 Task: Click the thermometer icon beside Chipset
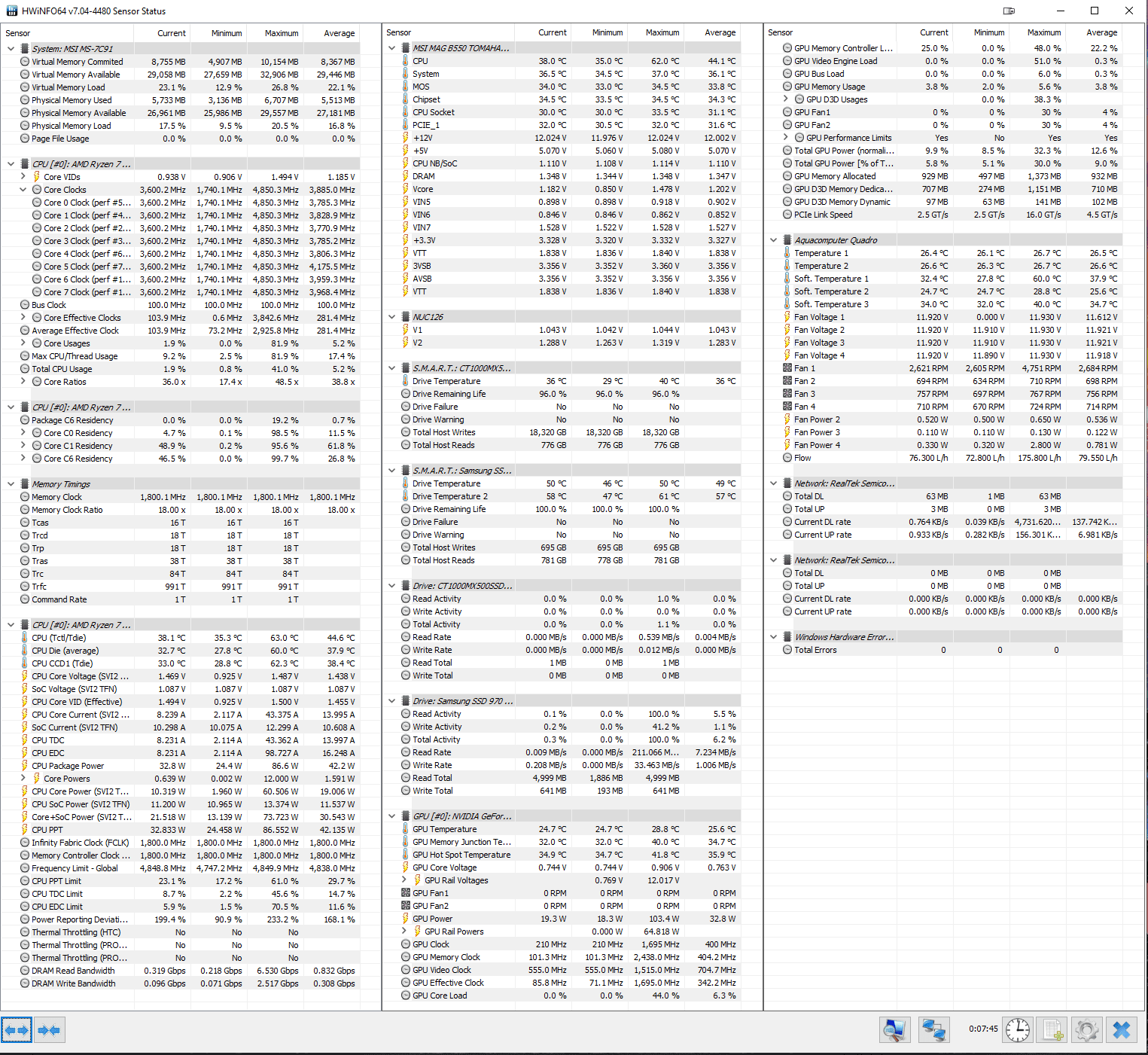[406, 99]
